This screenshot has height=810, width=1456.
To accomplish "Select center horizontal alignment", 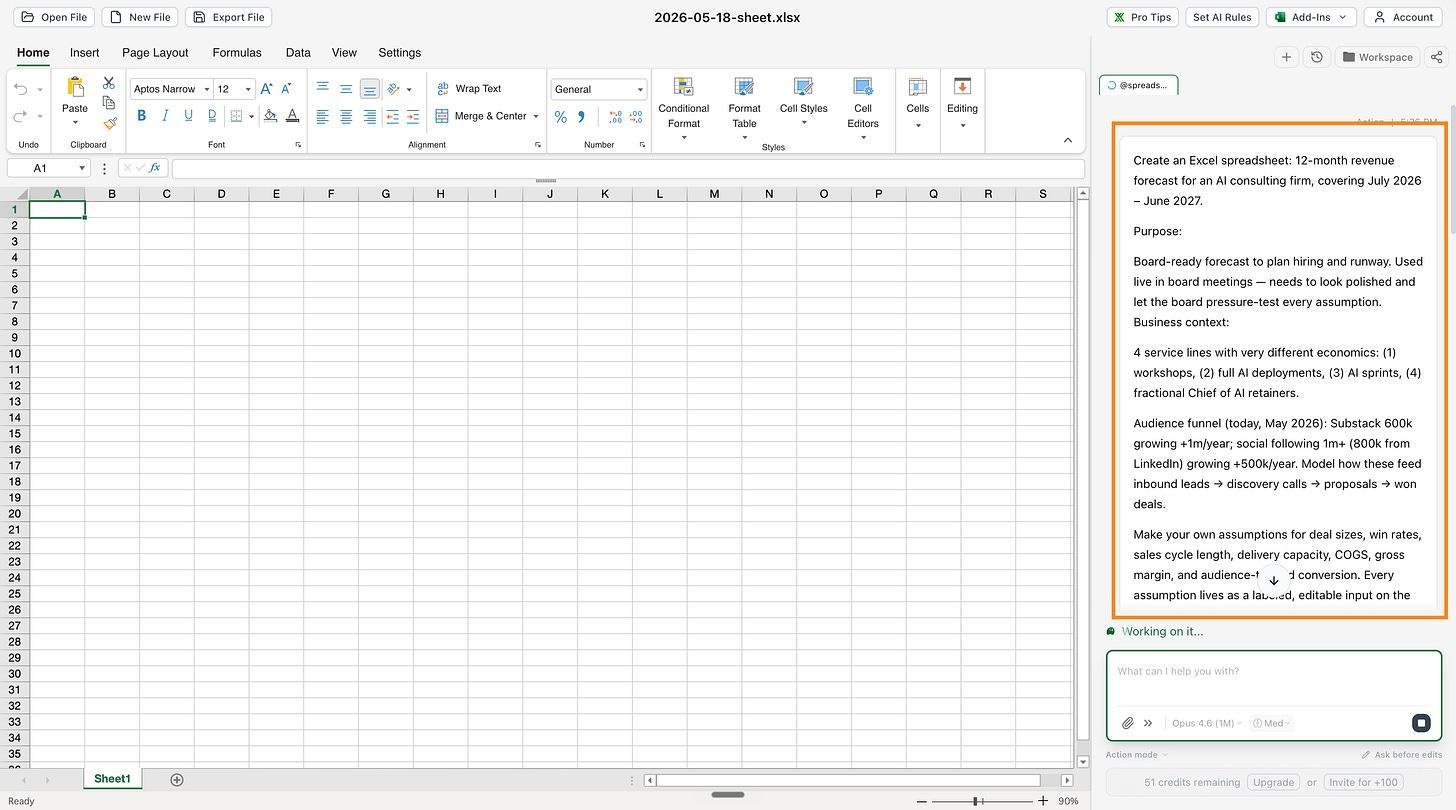I will (346, 117).
